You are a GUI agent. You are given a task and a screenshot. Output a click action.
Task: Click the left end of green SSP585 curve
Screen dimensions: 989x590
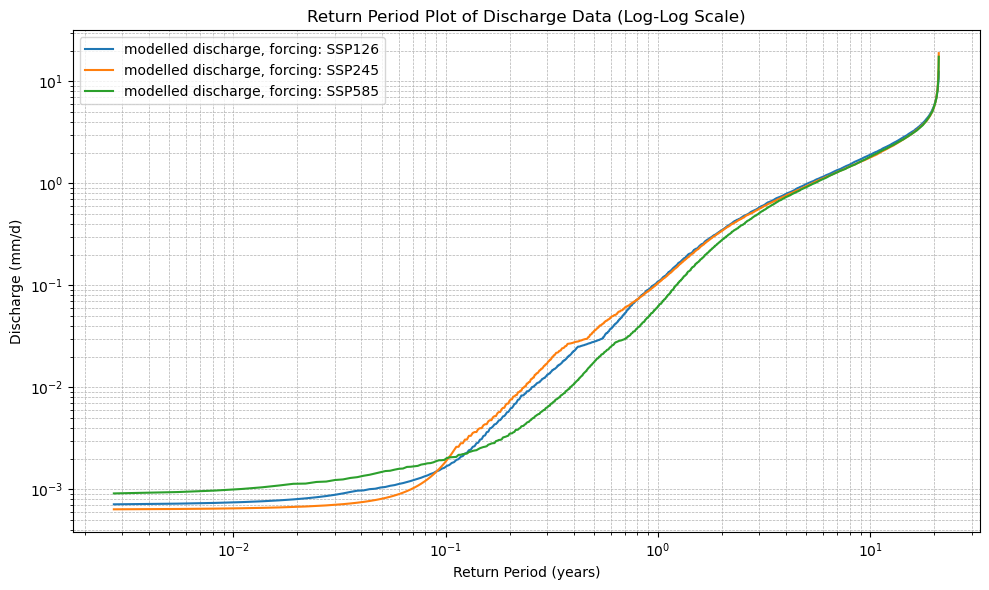pos(115,493)
